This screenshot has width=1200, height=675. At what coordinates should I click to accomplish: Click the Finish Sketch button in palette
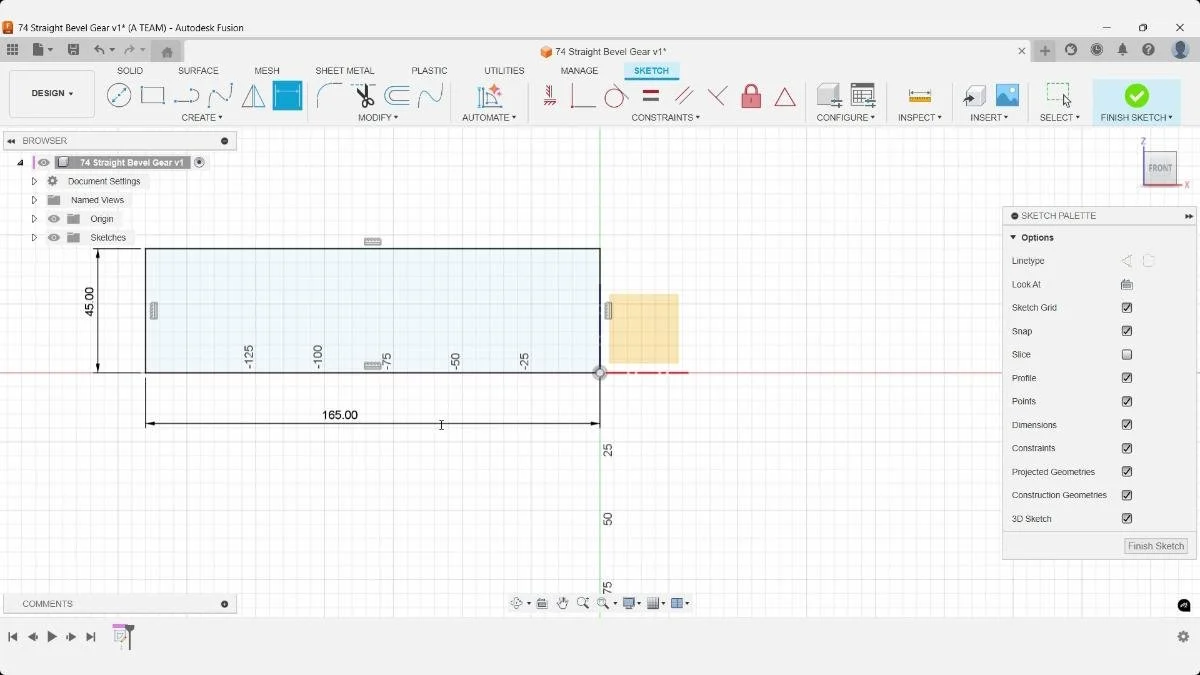1156,546
